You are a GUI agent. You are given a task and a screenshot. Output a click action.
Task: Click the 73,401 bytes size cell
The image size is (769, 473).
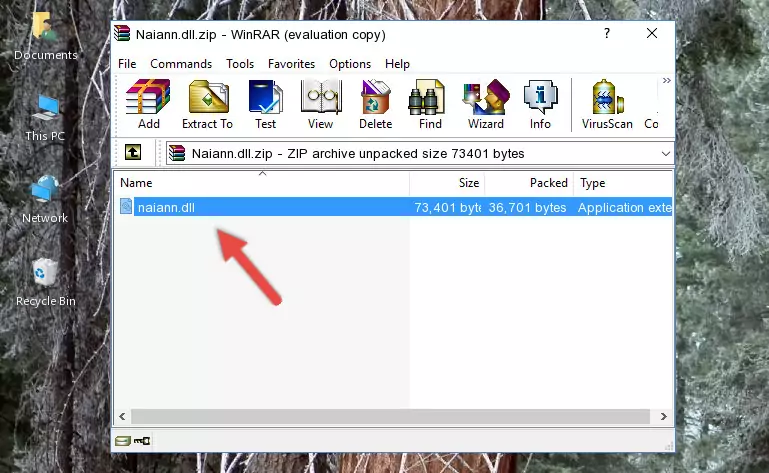[x=447, y=208]
